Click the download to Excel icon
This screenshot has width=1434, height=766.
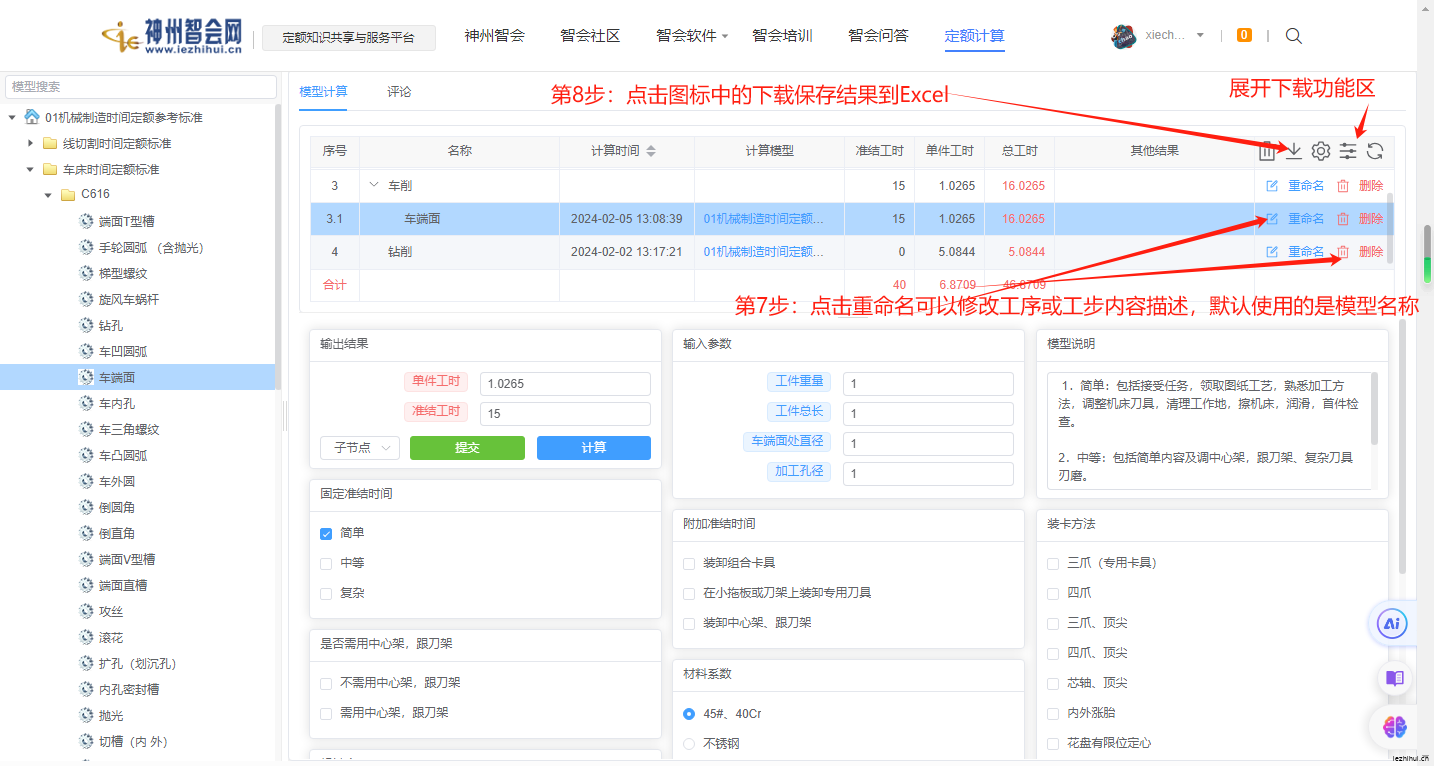[x=1293, y=151]
